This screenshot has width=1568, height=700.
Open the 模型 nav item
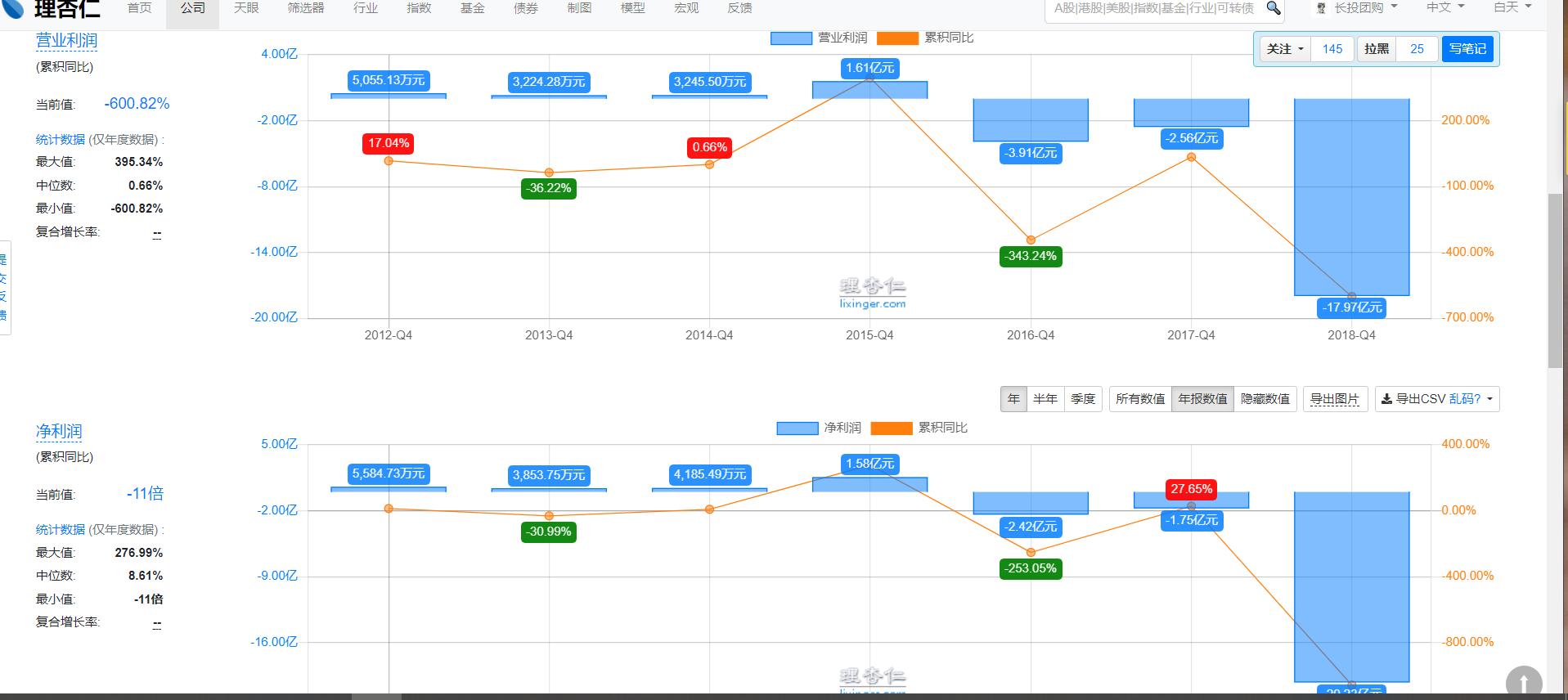point(633,8)
